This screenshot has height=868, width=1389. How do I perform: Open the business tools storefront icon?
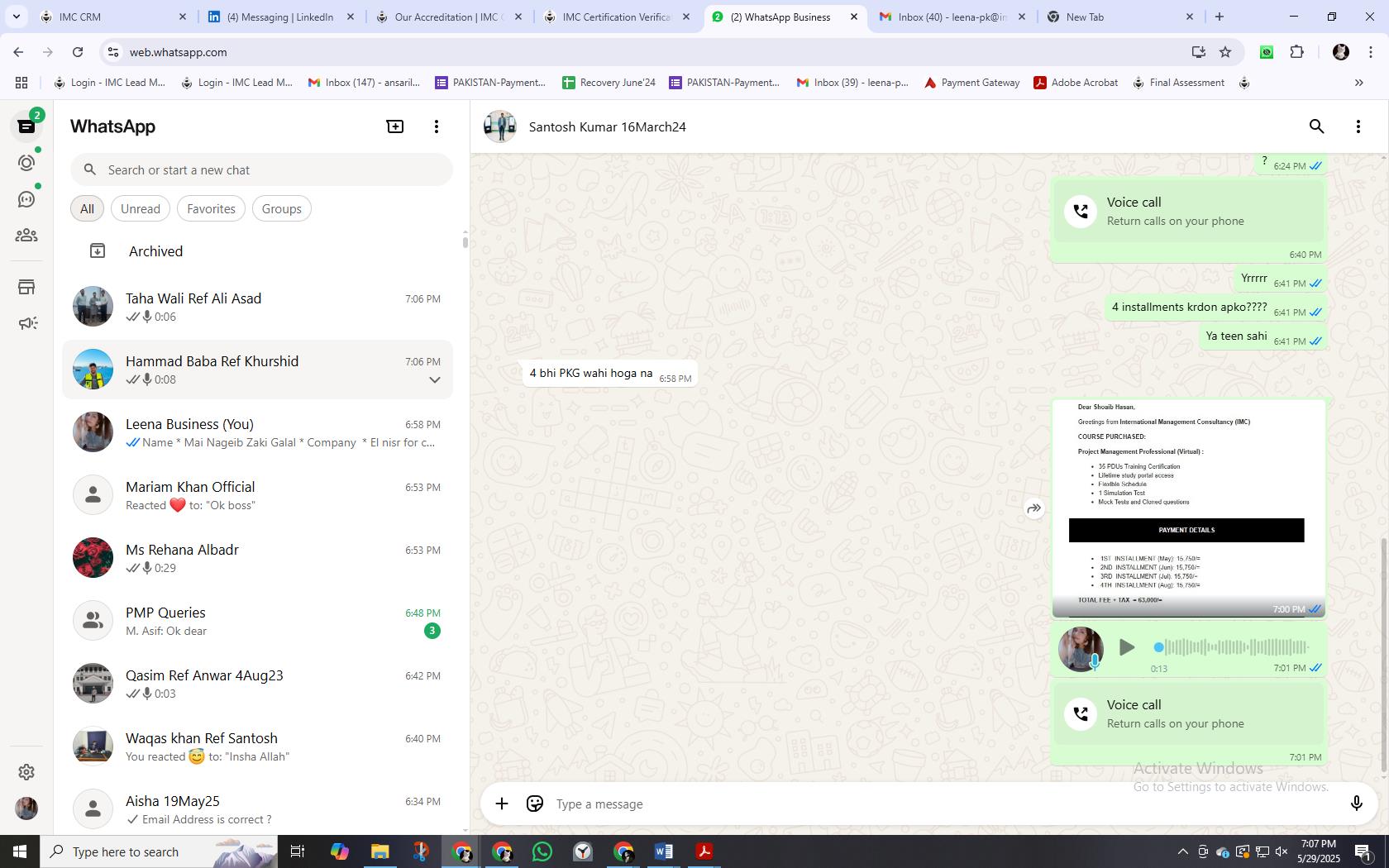(26, 287)
